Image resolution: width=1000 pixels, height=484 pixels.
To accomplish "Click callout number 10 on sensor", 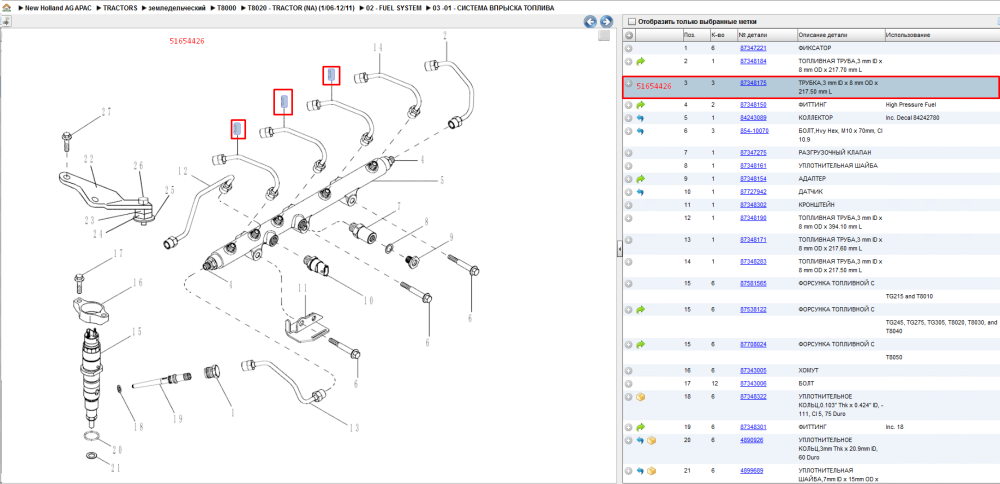I will pos(368,301).
